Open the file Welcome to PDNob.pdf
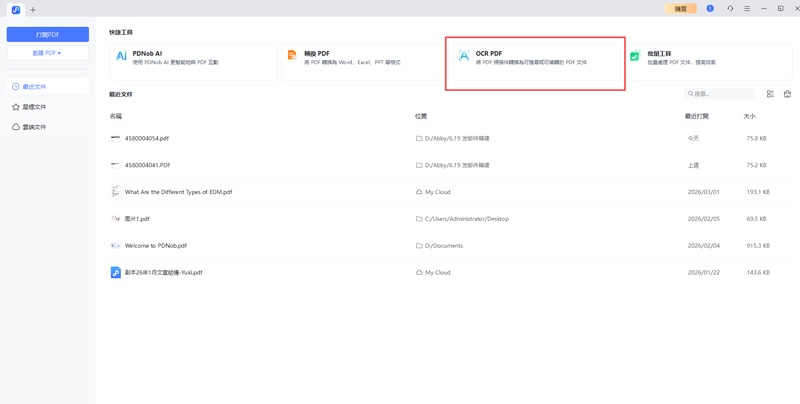 [x=155, y=245]
